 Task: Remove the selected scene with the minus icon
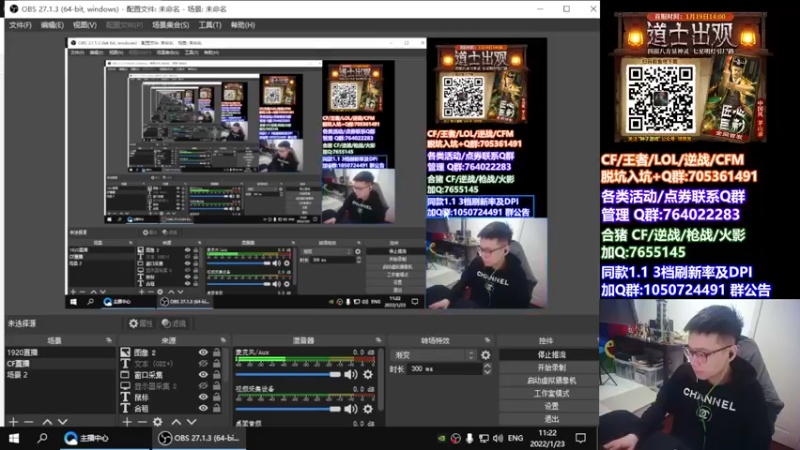pyautogui.click(x=29, y=422)
